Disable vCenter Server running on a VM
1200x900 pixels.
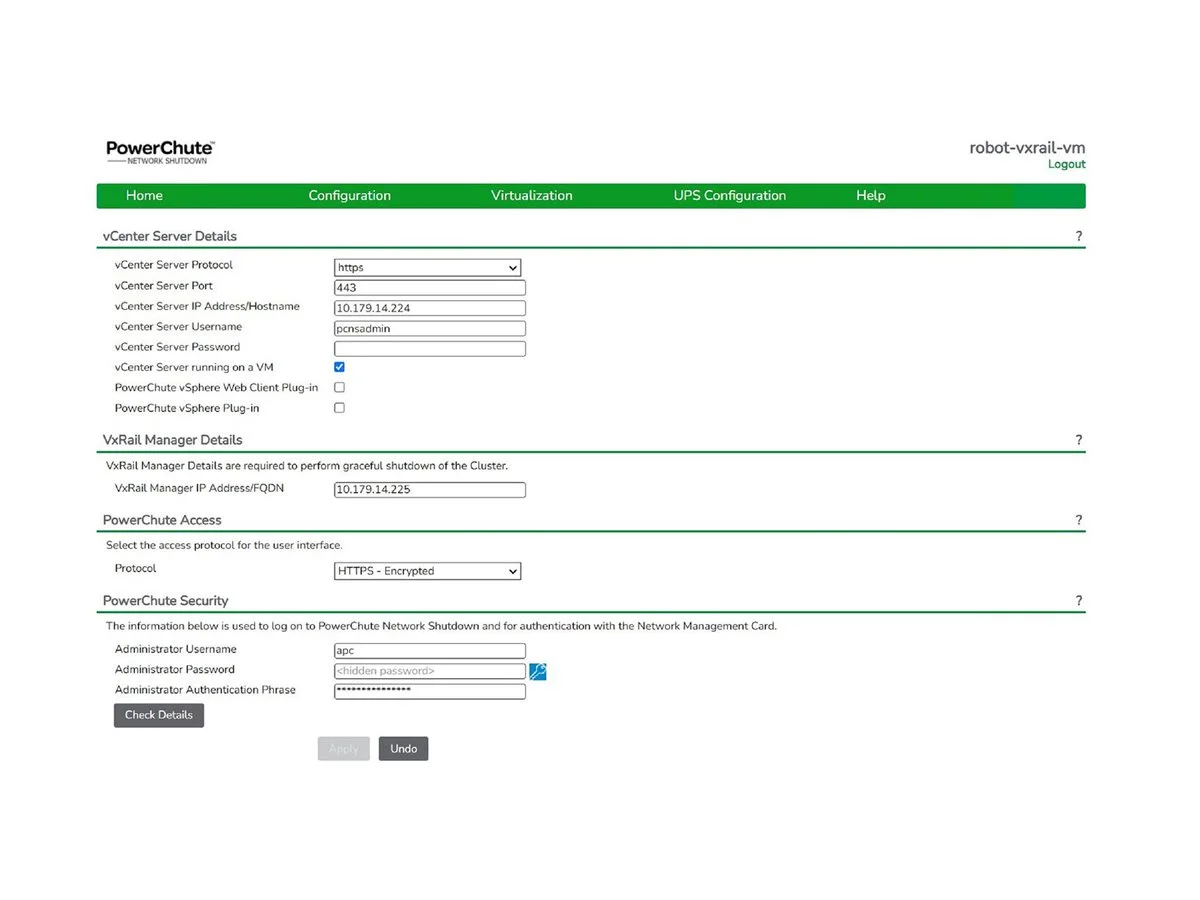point(339,367)
